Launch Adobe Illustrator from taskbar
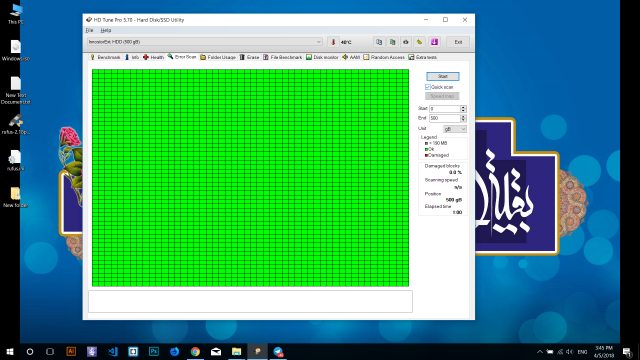Screen dimensions: 640x360 tap(71, 351)
